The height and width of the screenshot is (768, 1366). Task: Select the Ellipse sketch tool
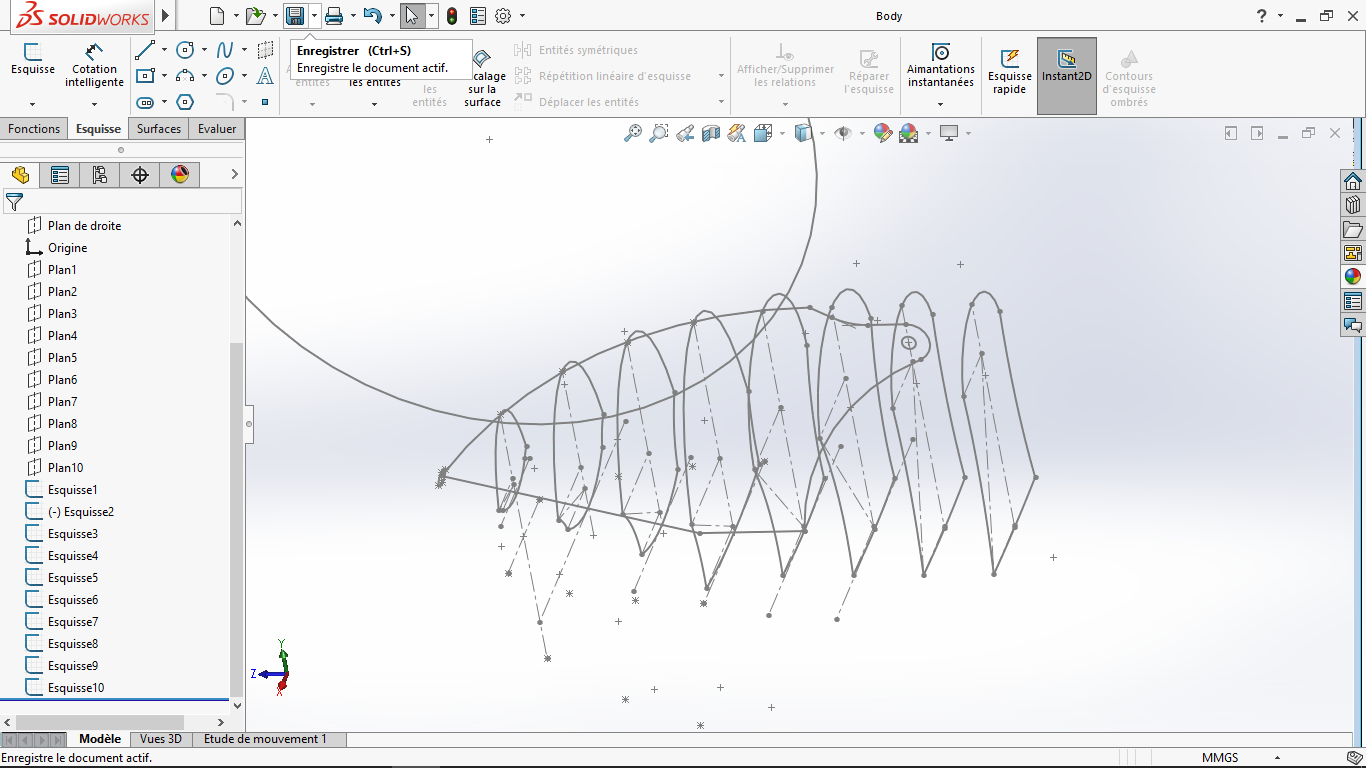225,75
